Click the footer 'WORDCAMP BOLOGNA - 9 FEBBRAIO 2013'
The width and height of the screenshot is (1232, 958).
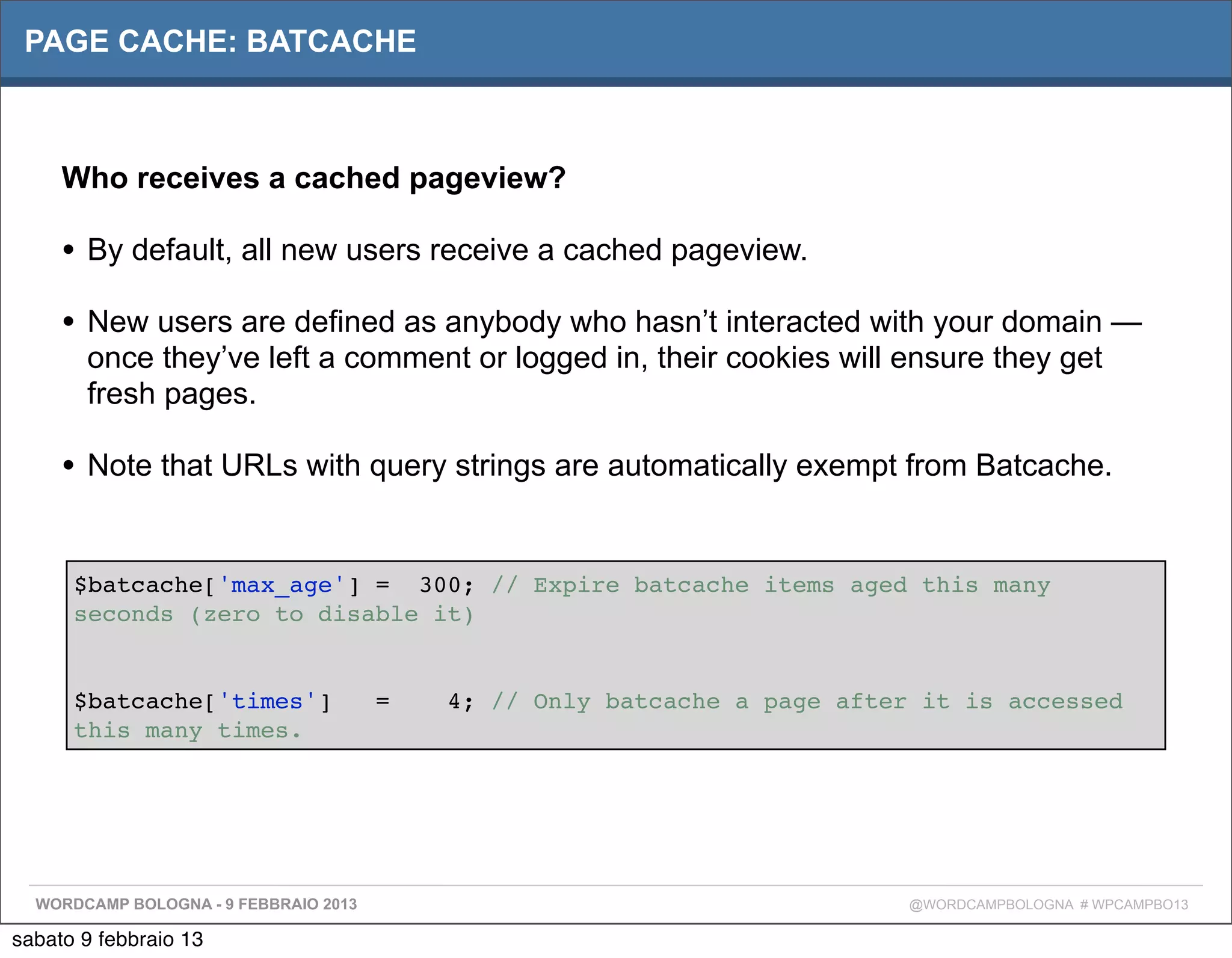tap(196, 904)
